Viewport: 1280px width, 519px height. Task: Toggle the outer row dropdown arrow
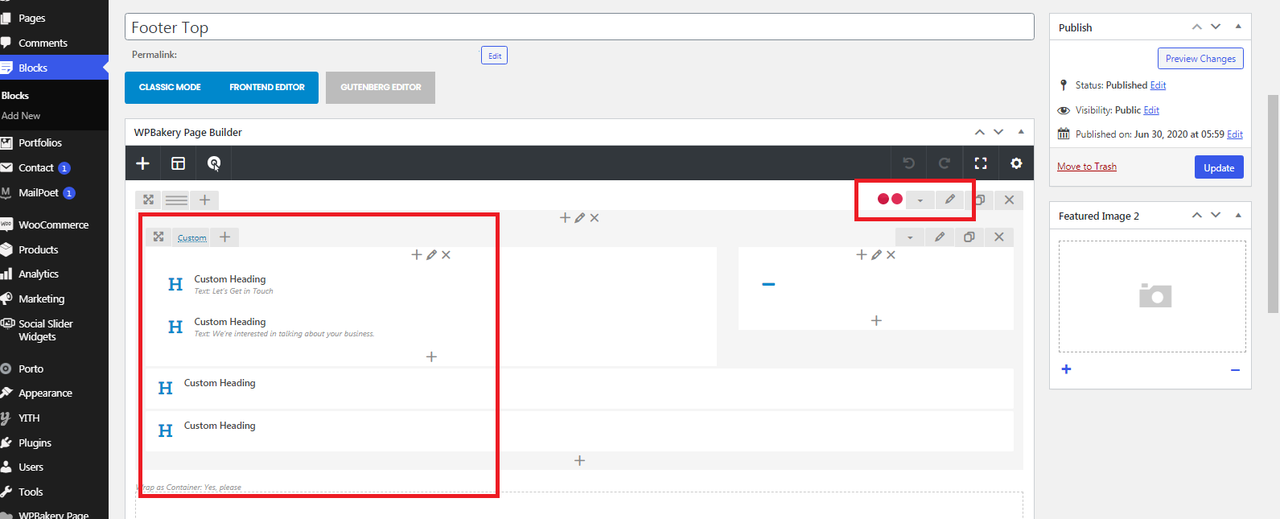(x=920, y=200)
